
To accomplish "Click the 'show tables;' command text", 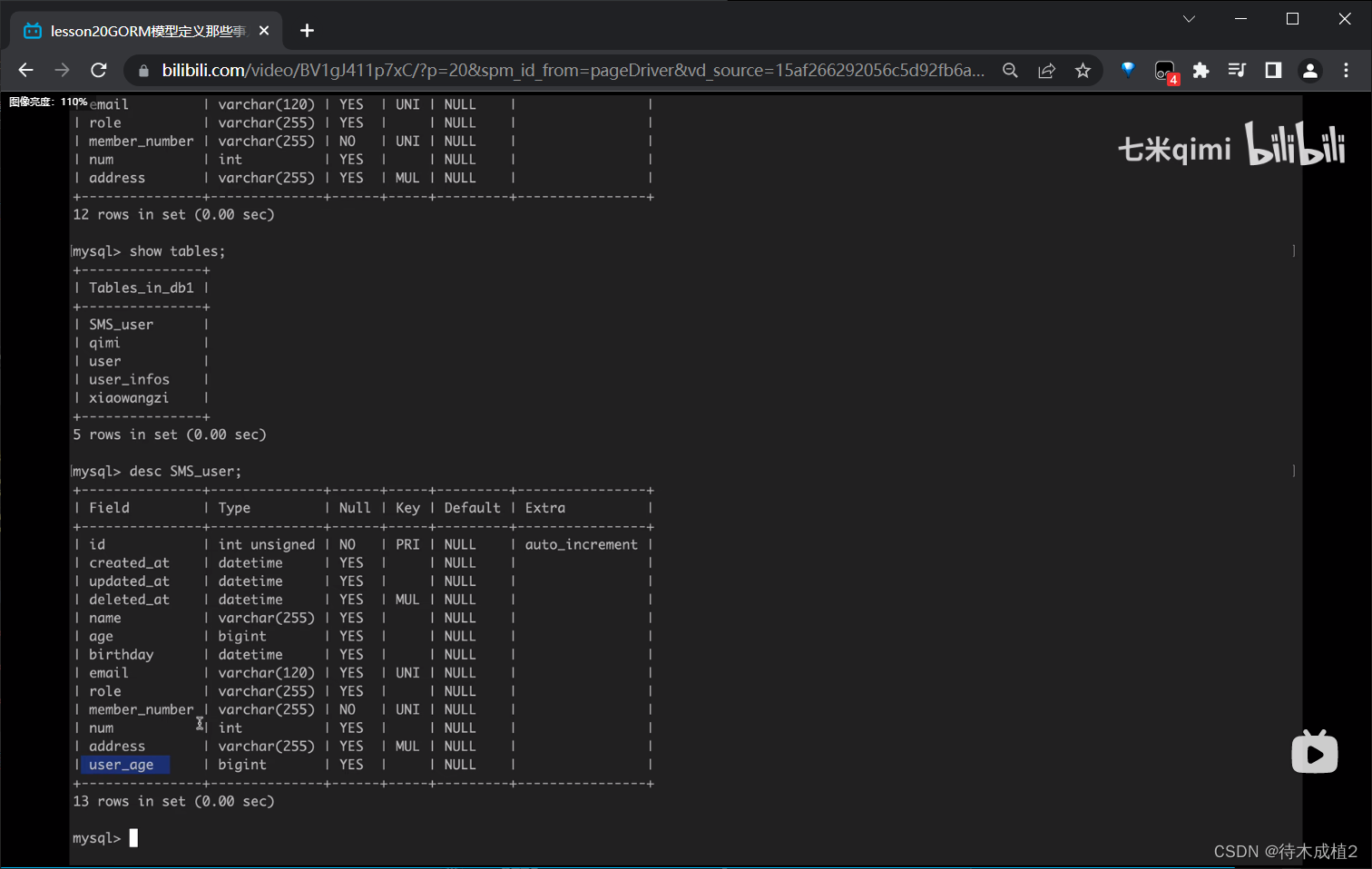I will click(177, 251).
